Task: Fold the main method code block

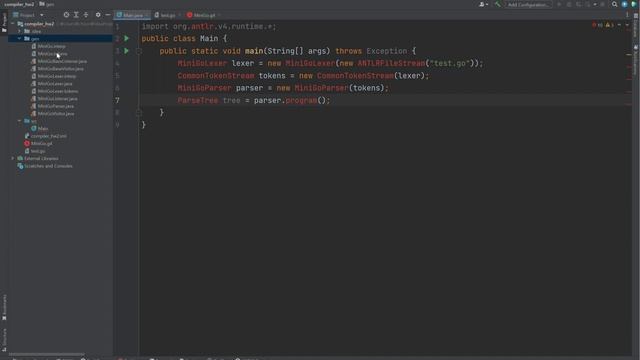Action: pyautogui.click(x=139, y=51)
